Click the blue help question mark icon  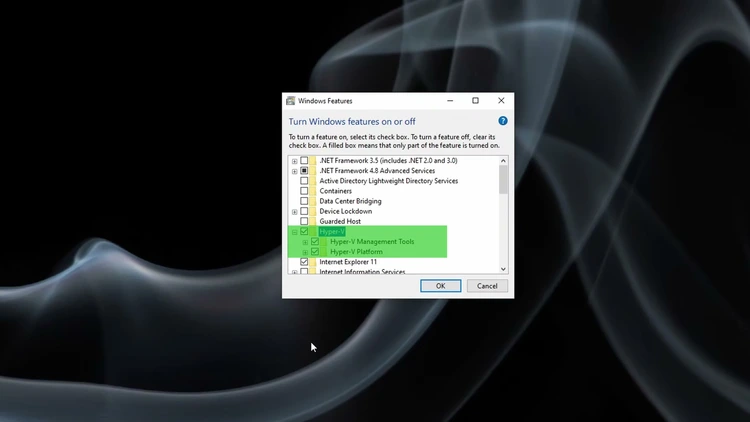(502, 121)
